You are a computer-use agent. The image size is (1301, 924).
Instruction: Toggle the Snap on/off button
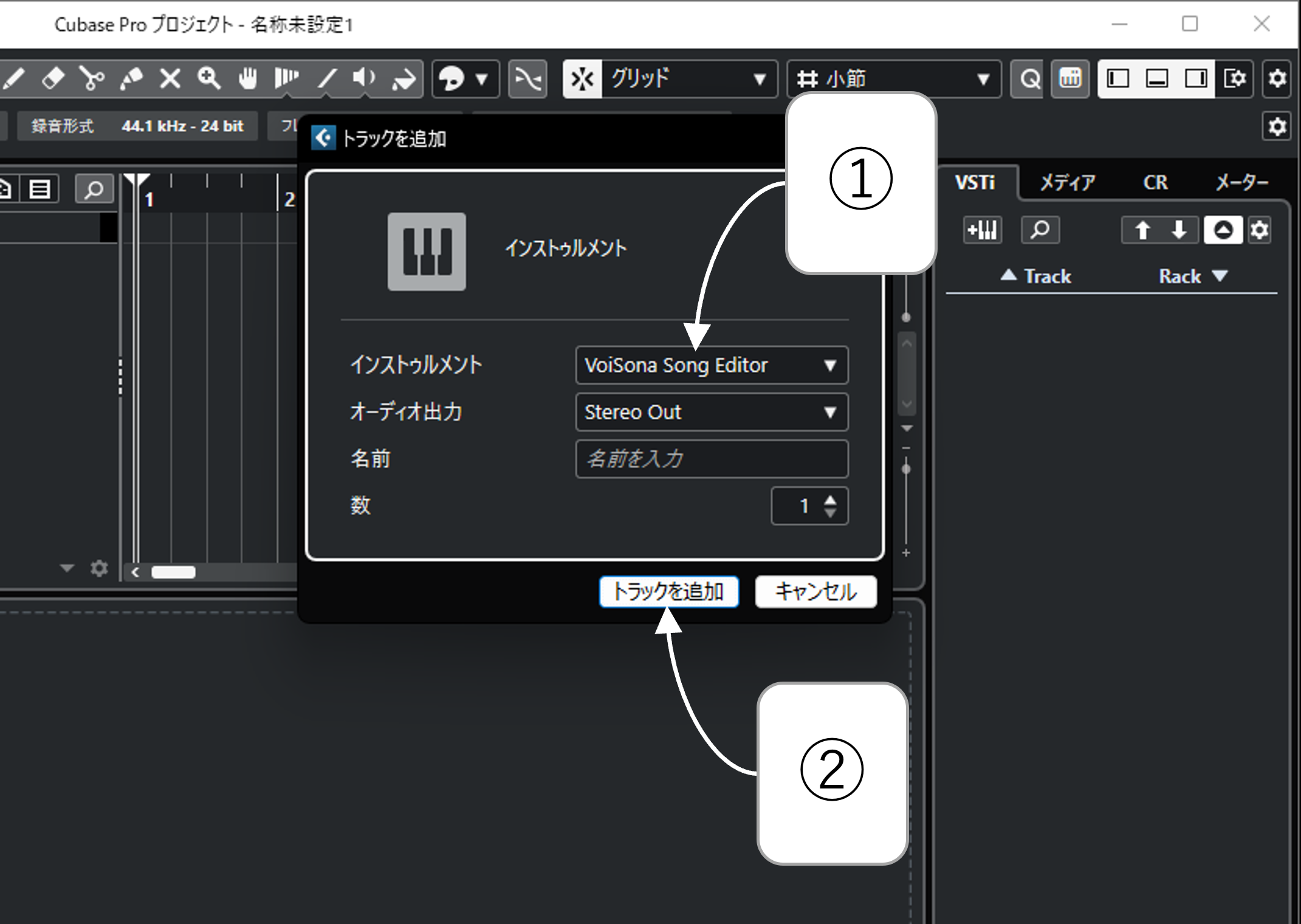(x=582, y=79)
